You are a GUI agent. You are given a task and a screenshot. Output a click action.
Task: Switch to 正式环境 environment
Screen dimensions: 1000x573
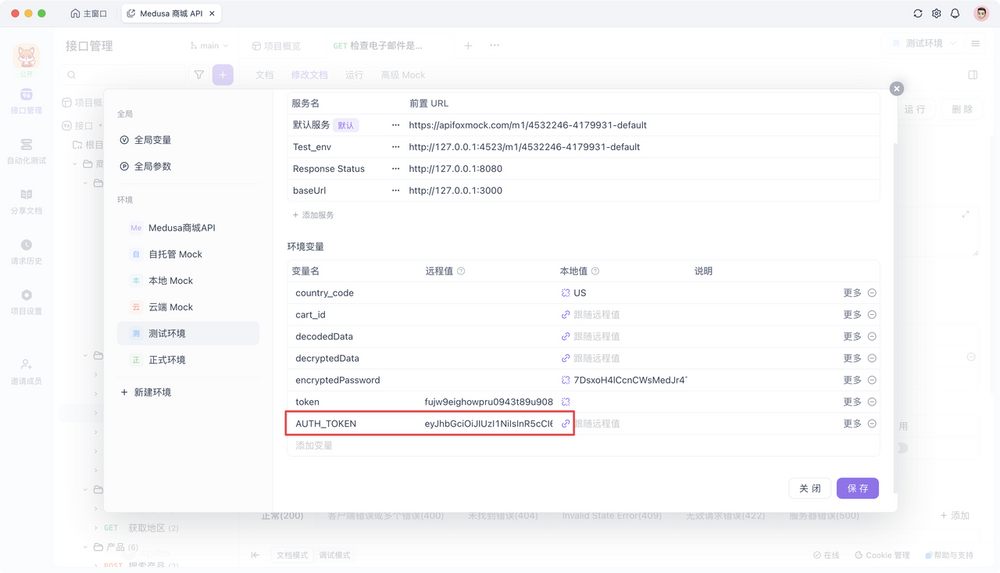[x=166, y=360]
